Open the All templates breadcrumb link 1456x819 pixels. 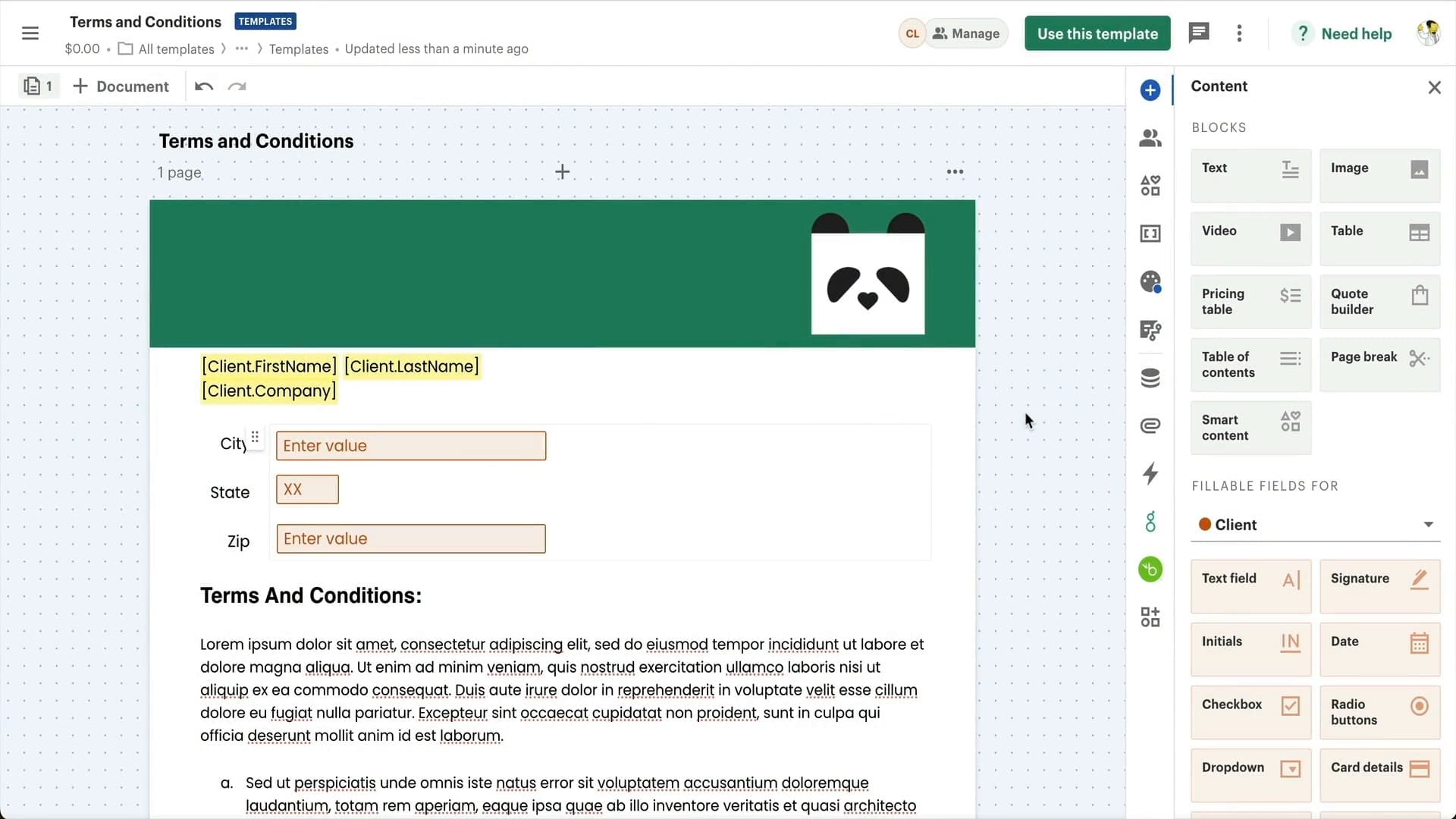[176, 49]
